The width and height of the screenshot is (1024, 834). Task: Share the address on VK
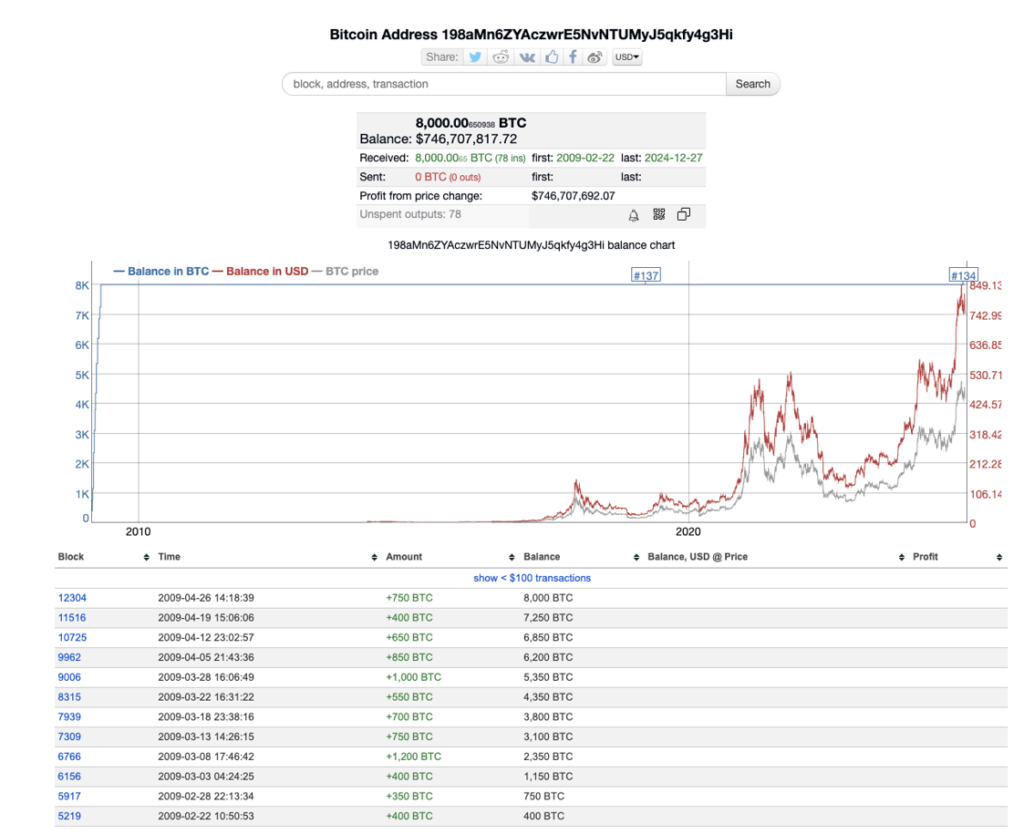pyautogui.click(x=528, y=57)
